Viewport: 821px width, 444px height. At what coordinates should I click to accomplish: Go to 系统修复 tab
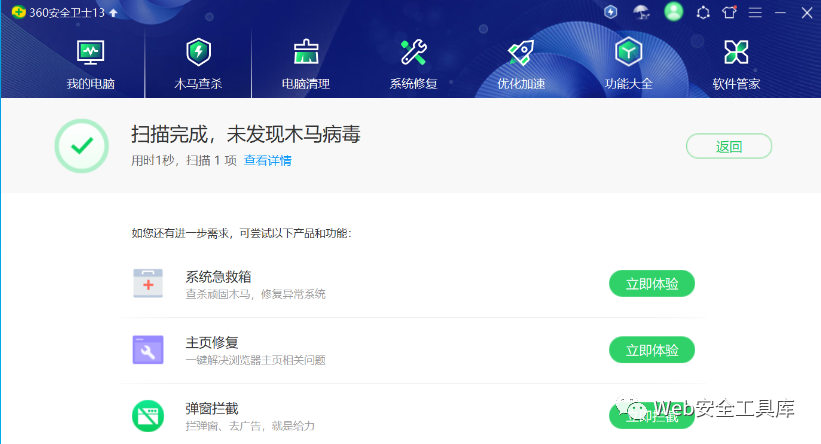pos(414,64)
